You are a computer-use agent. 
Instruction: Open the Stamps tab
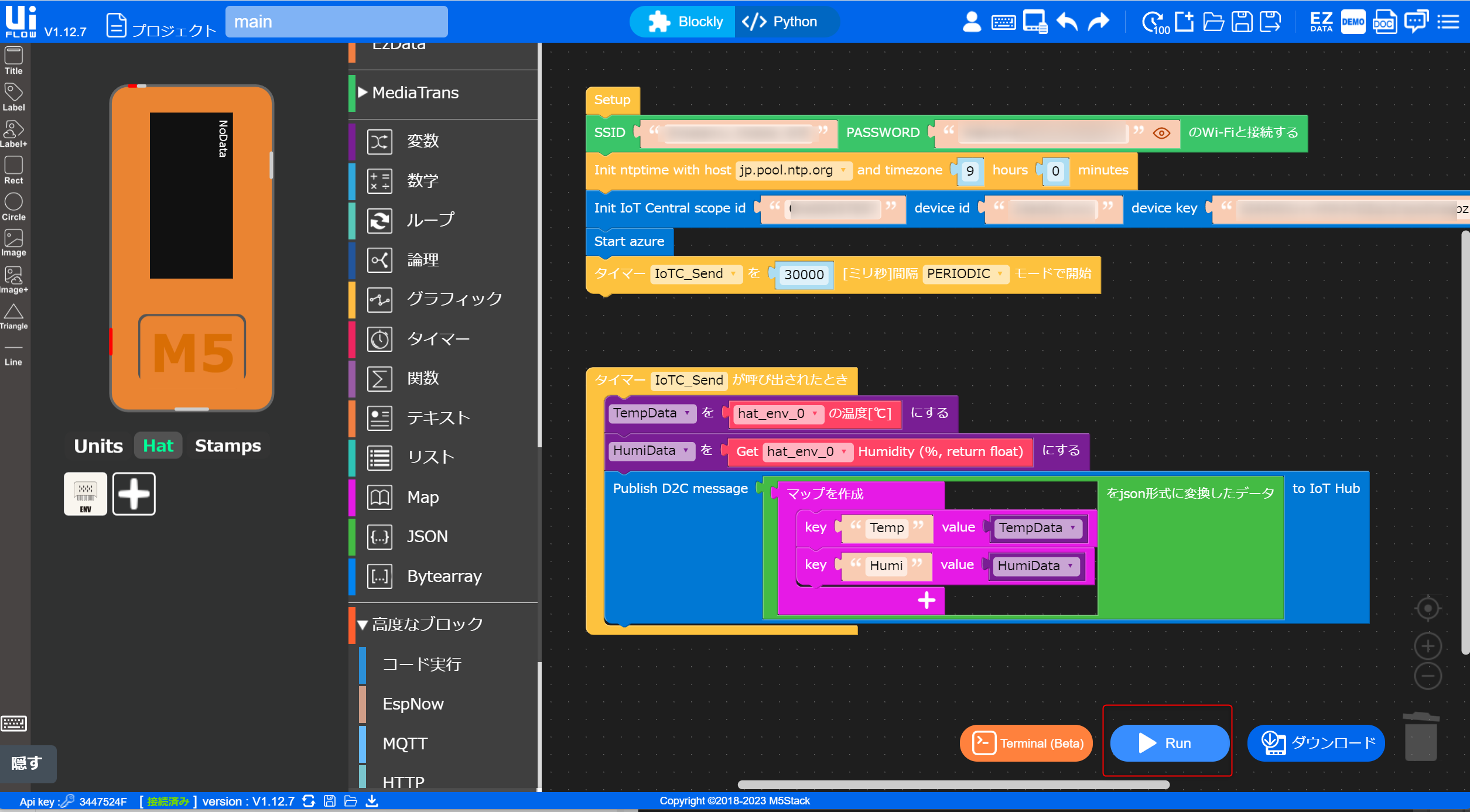coord(228,446)
